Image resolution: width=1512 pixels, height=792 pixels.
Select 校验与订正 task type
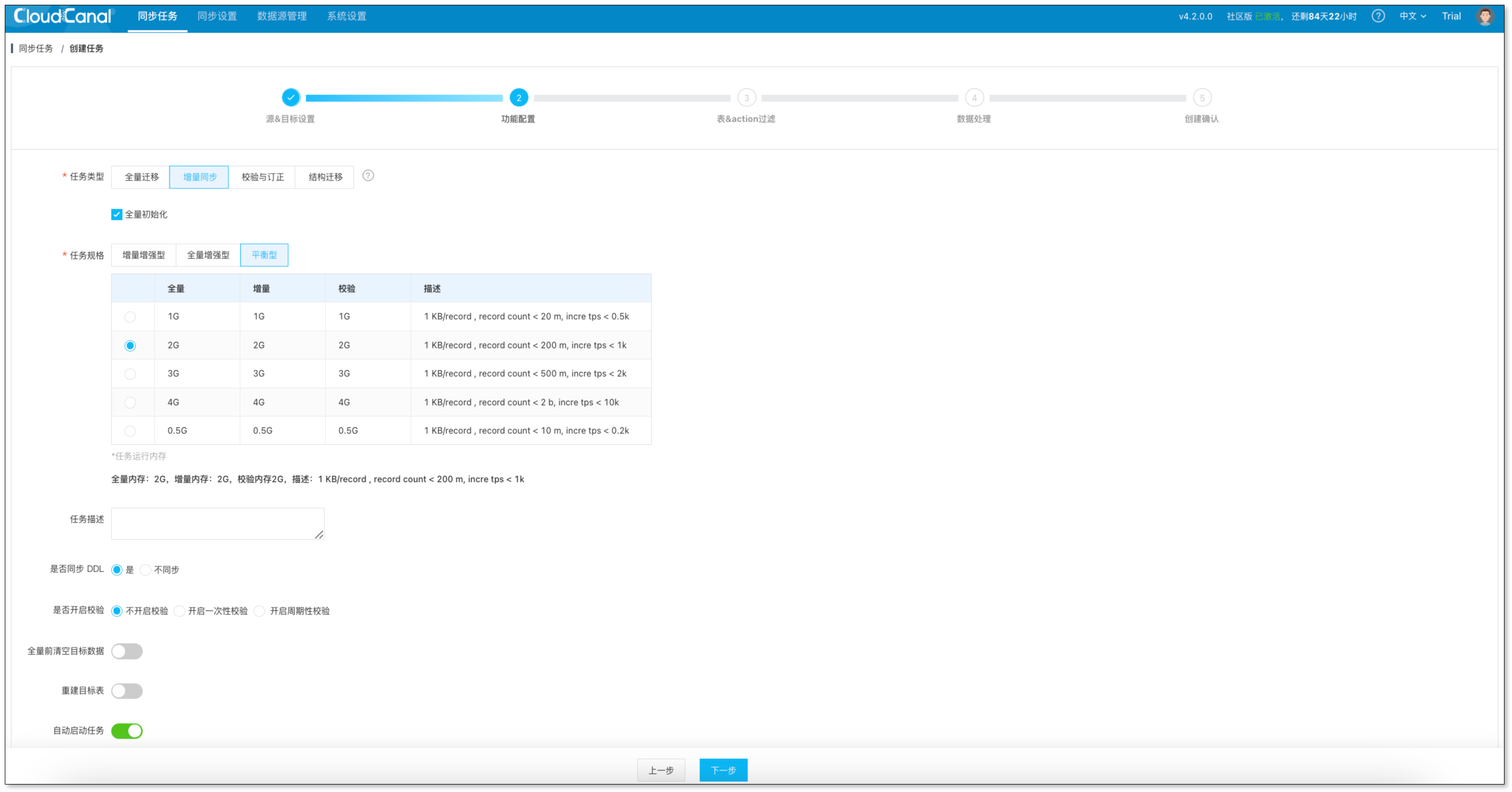coord(262,177)
